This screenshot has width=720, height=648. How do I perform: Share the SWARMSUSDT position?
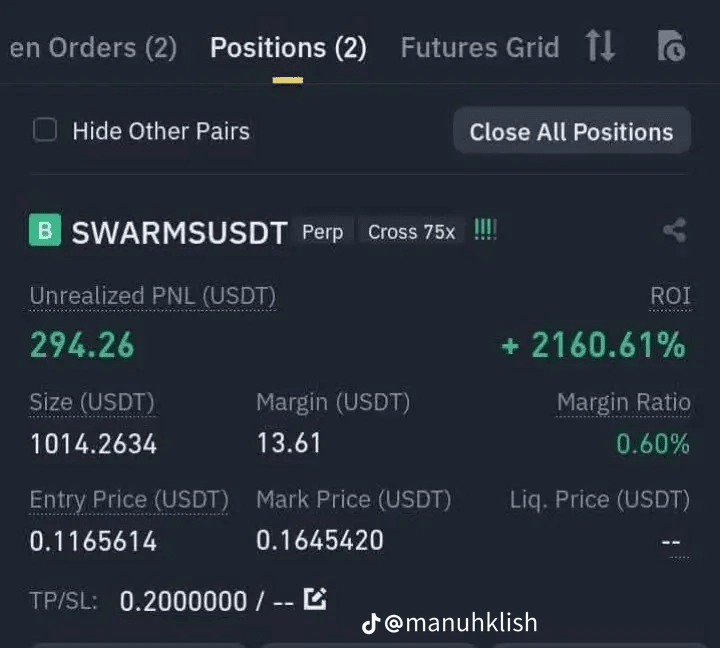tap(675, 231)
